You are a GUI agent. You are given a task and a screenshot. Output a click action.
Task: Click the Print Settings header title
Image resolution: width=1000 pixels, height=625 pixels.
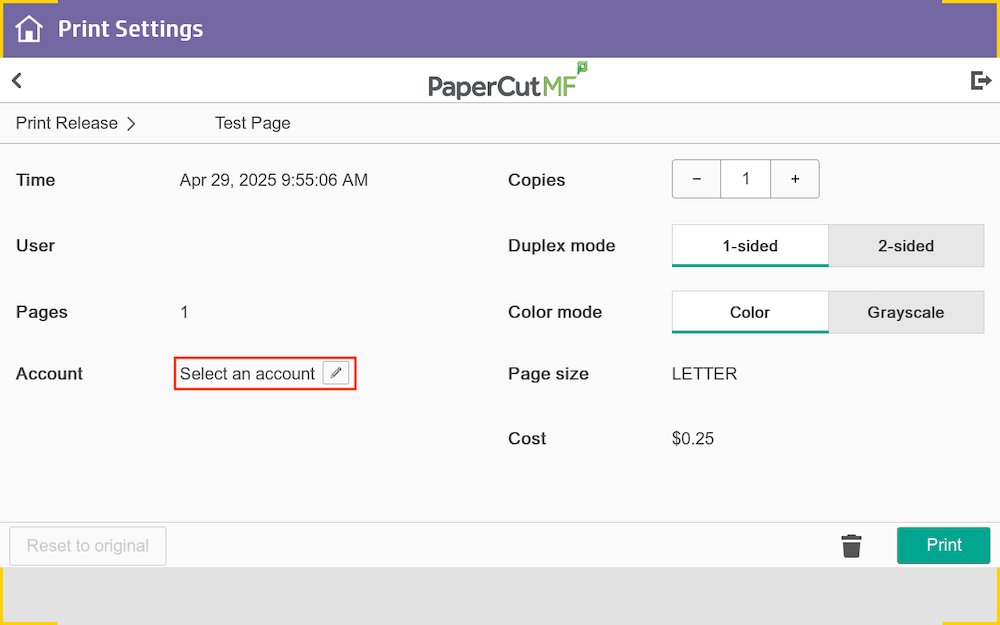(x=131, y=29)
